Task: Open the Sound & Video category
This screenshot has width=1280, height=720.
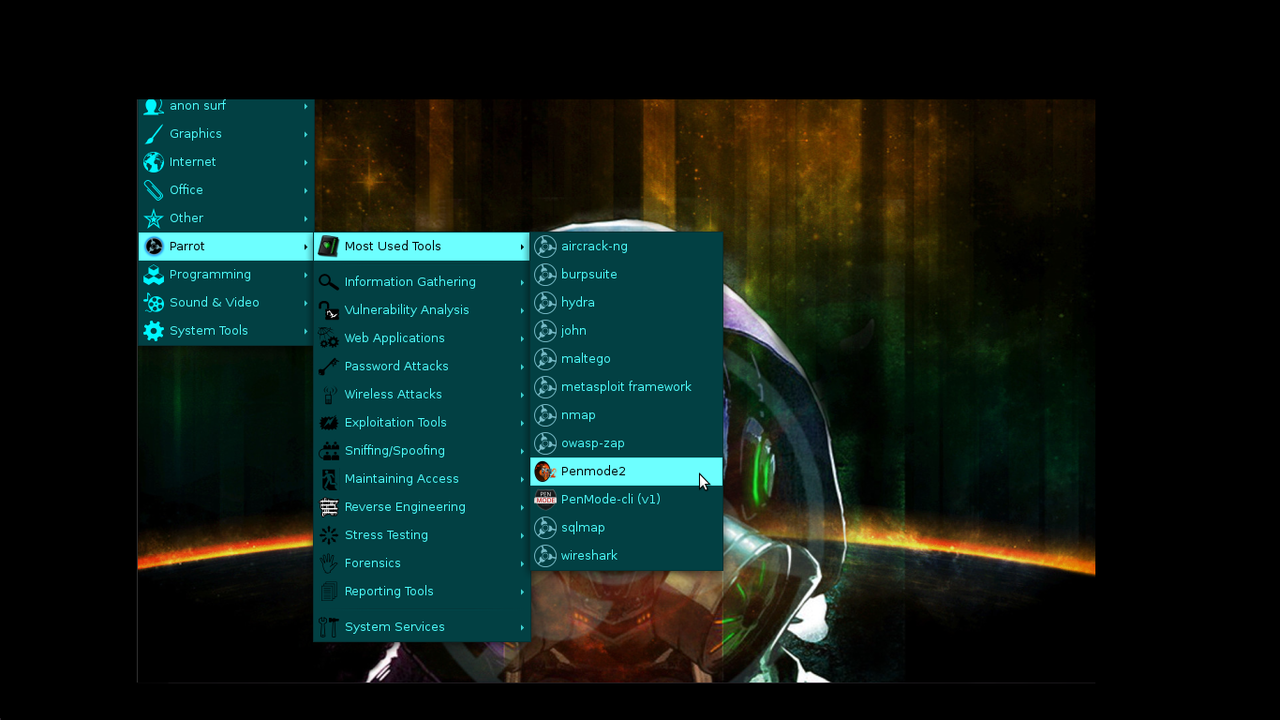Action: (x=226, y=302)
